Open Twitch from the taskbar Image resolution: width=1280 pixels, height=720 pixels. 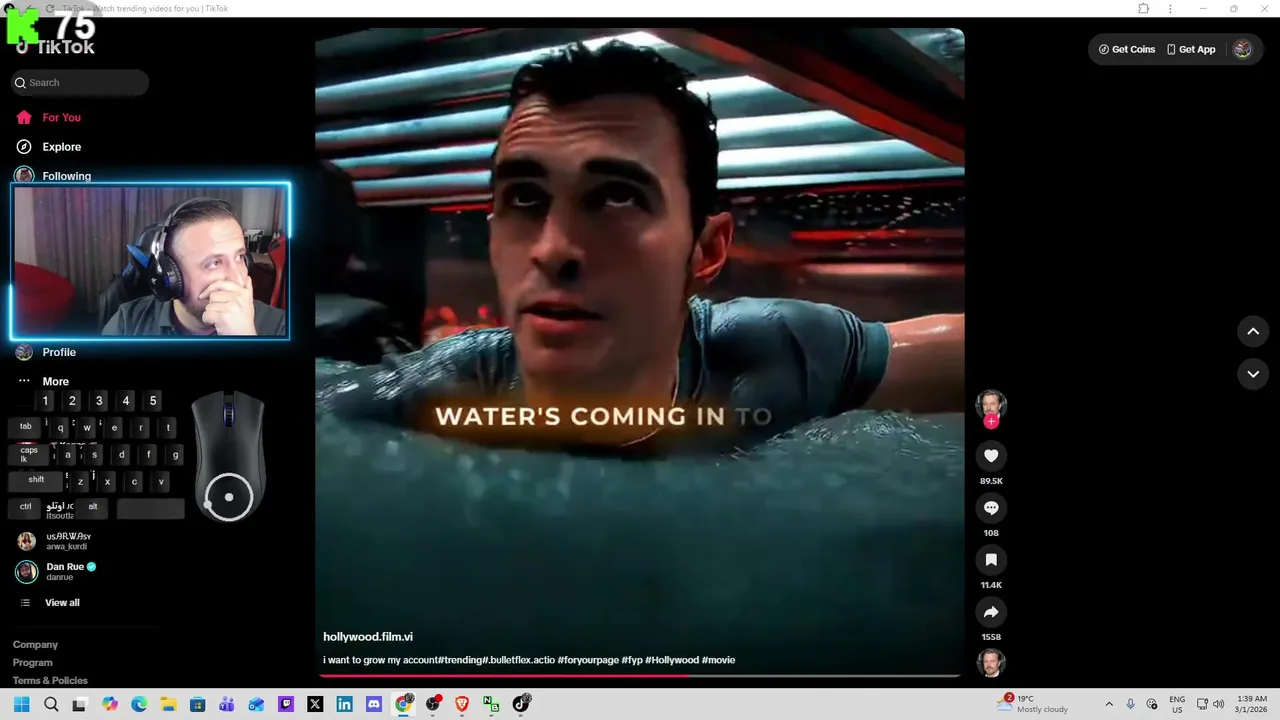286,704
